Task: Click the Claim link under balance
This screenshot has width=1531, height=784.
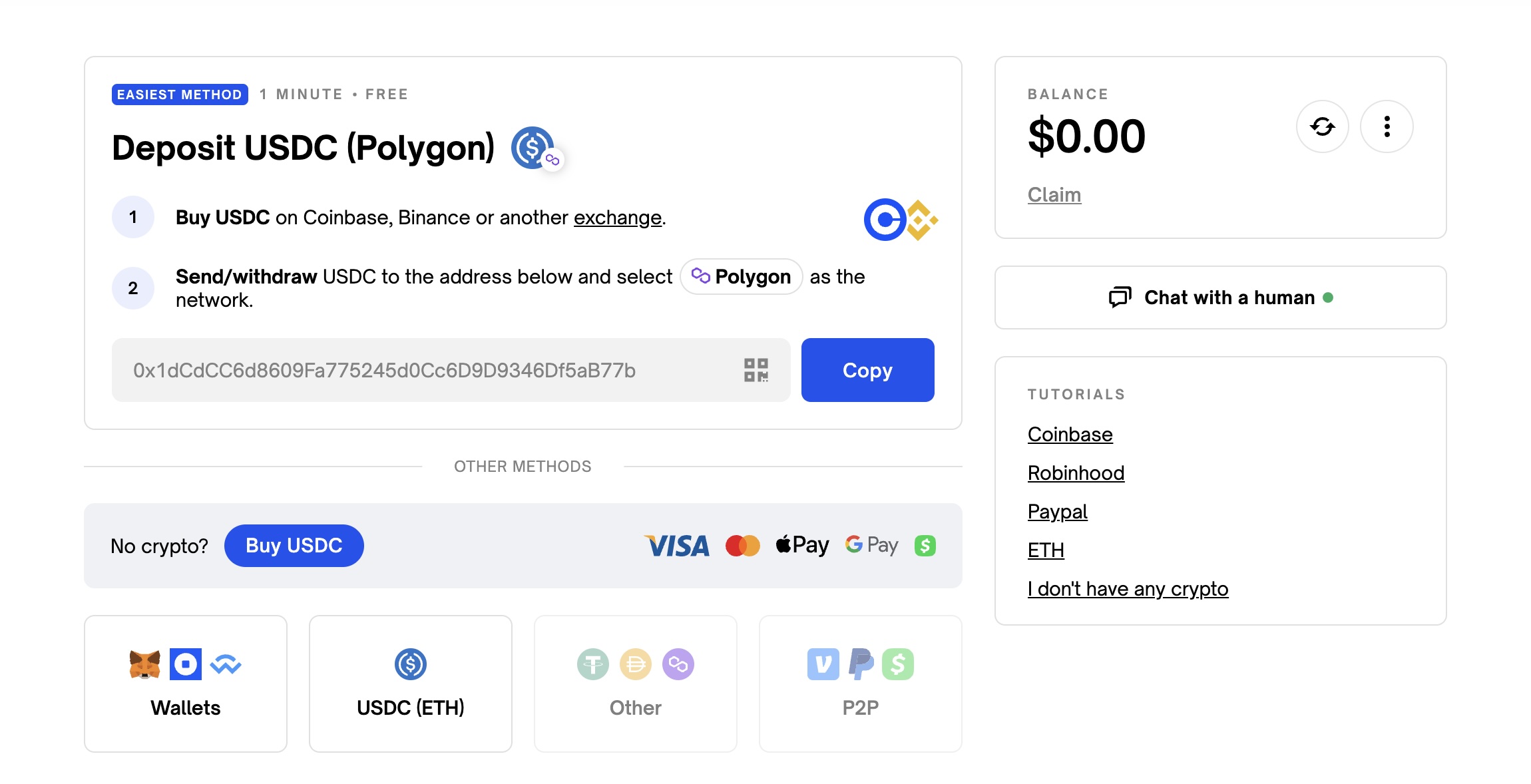Action: [1054, 195]
